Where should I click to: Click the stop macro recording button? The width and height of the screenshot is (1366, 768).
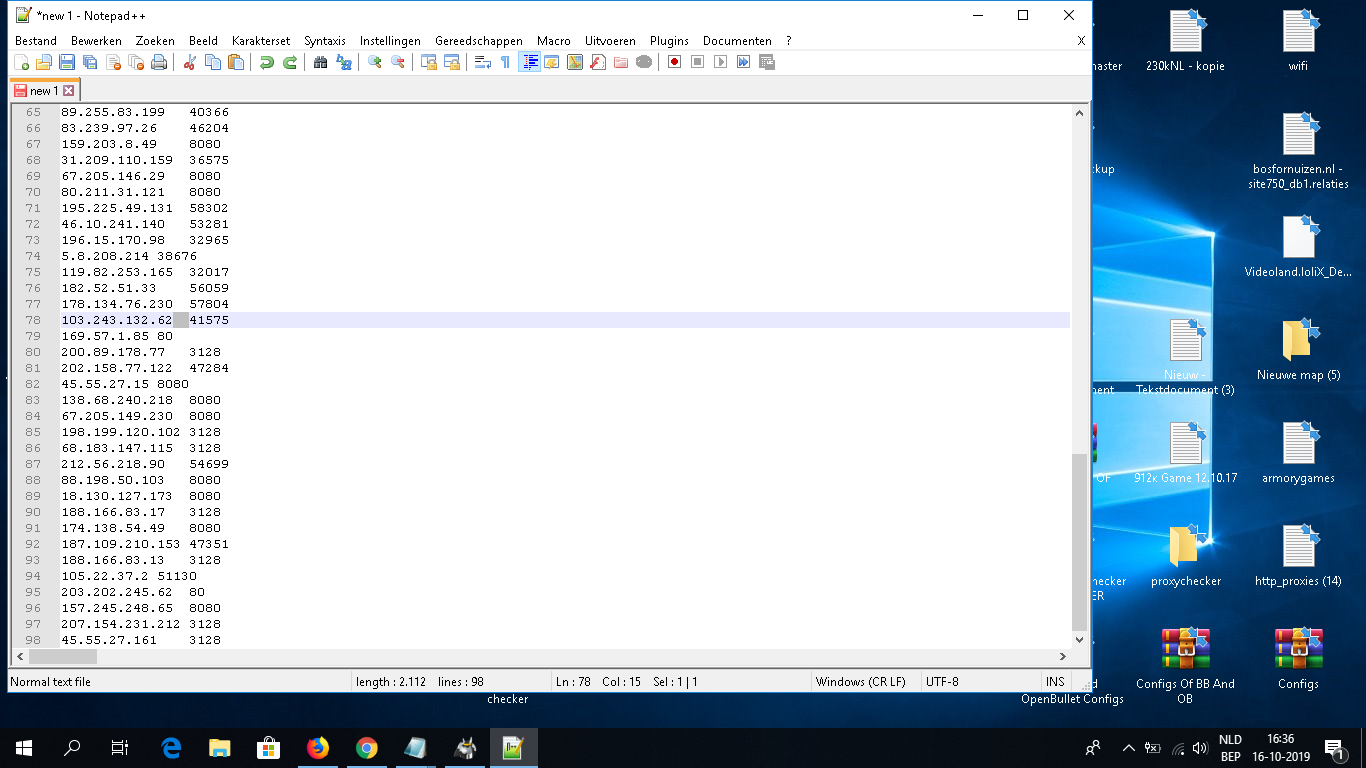697,62
